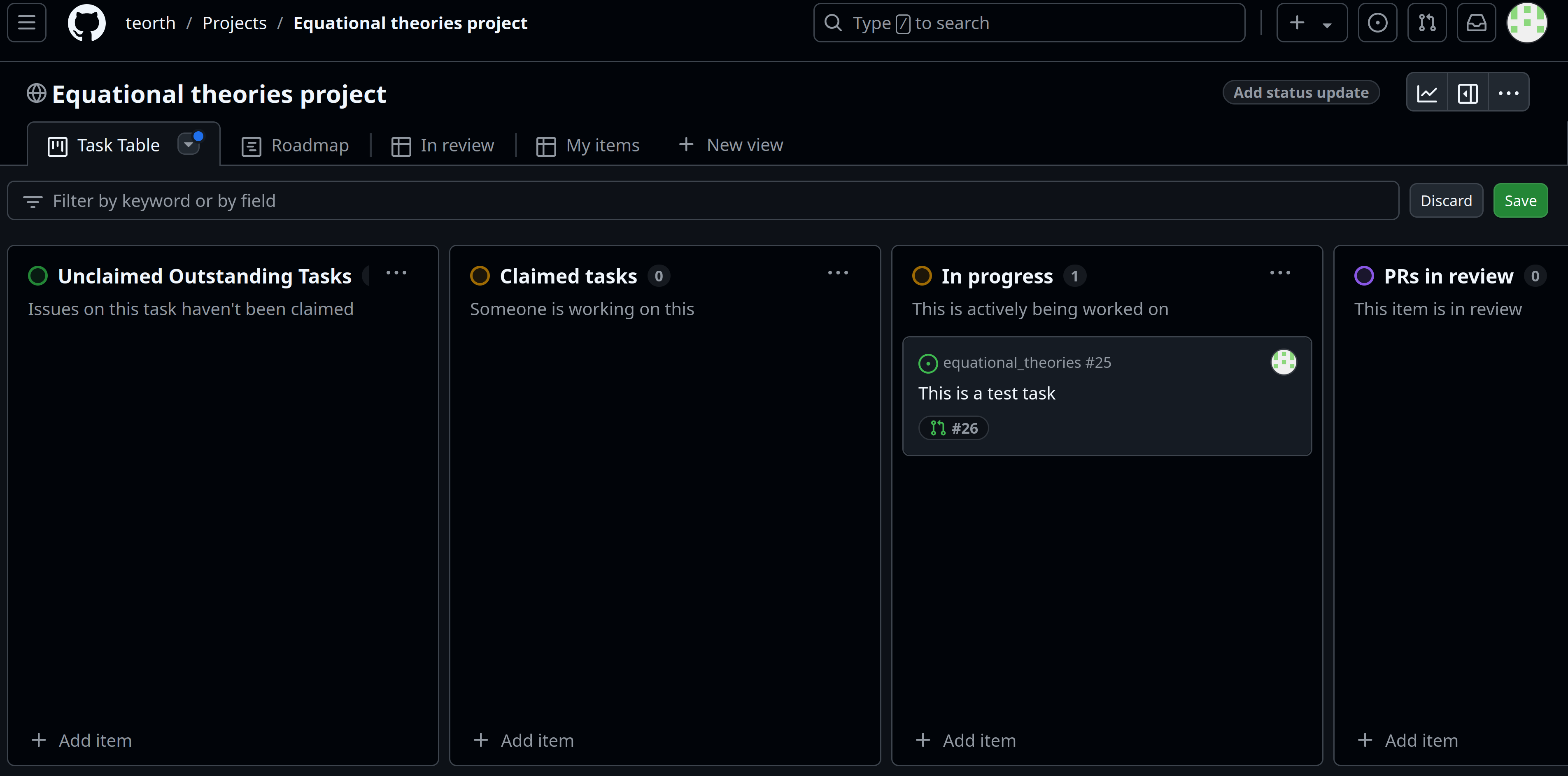Click the assignee avatar on test task card
The image size is (1568, 776).
click(x=1284, y=362)
